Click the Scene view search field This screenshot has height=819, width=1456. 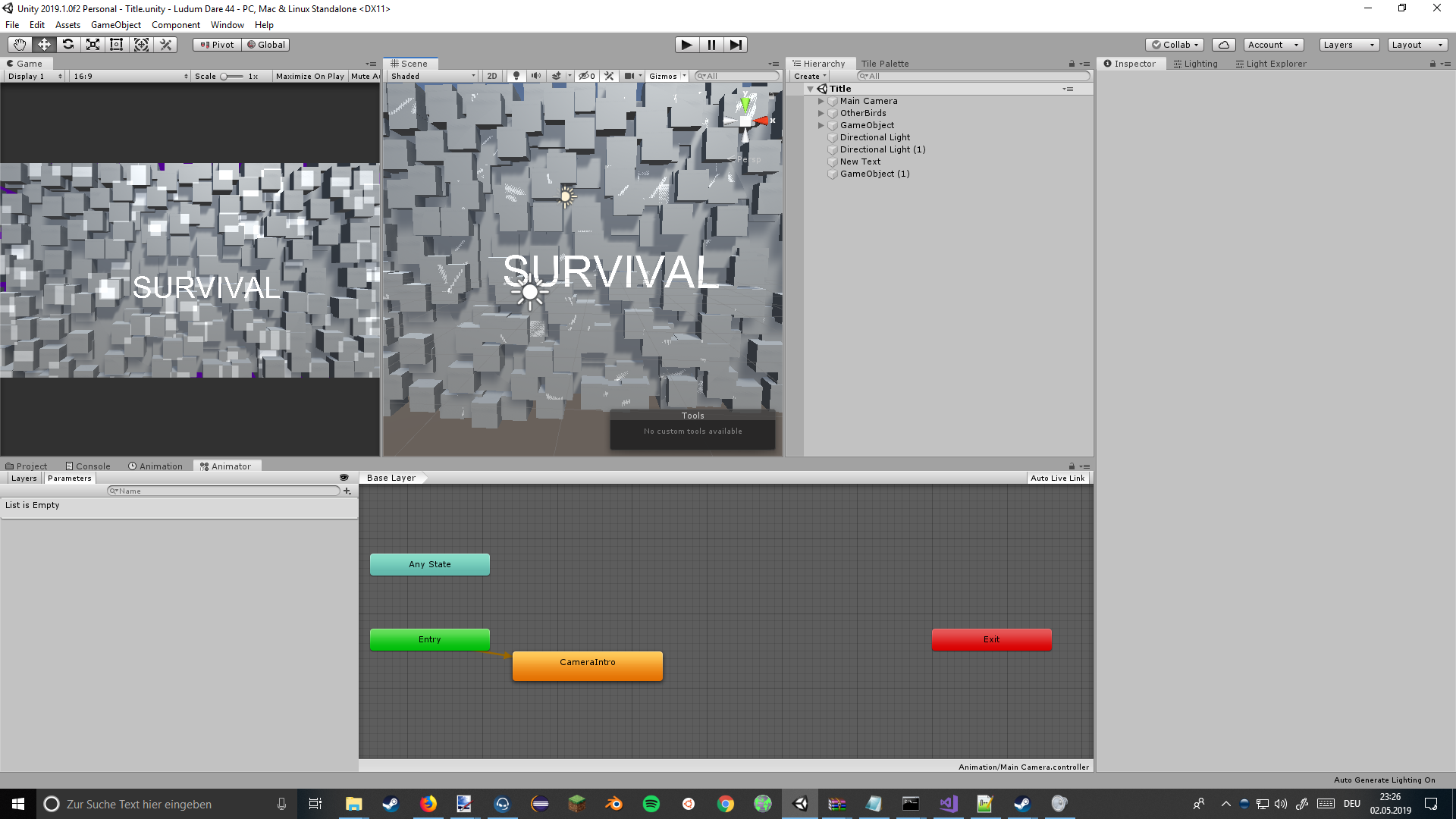coord(737,76)
